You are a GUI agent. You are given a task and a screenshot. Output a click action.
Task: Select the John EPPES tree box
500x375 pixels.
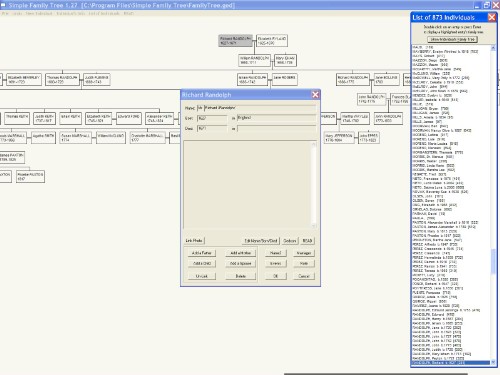point(369,138)
